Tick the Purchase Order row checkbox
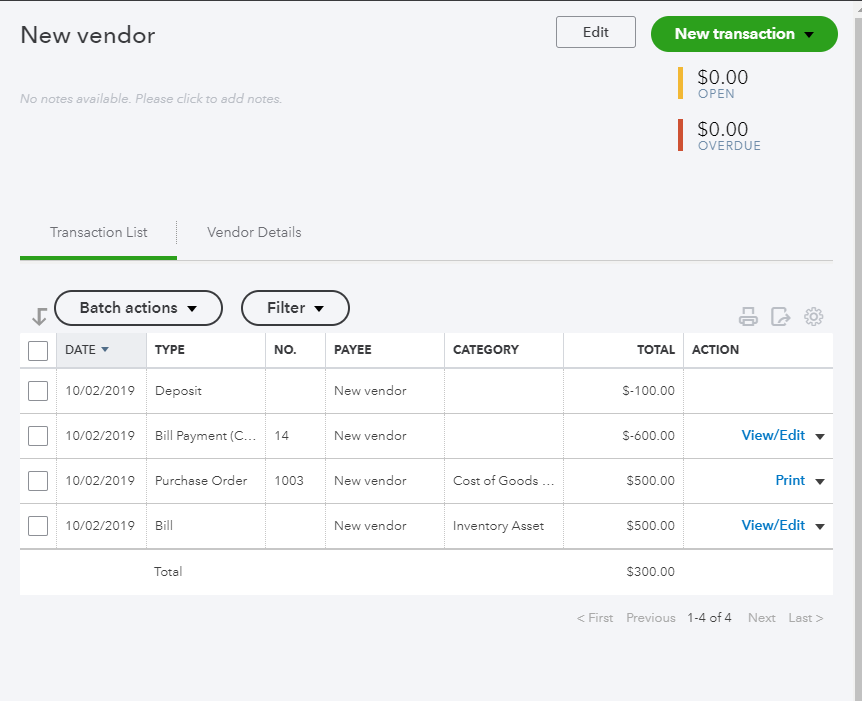The height and width of the screenshot is (701, 862). point(38,481)
